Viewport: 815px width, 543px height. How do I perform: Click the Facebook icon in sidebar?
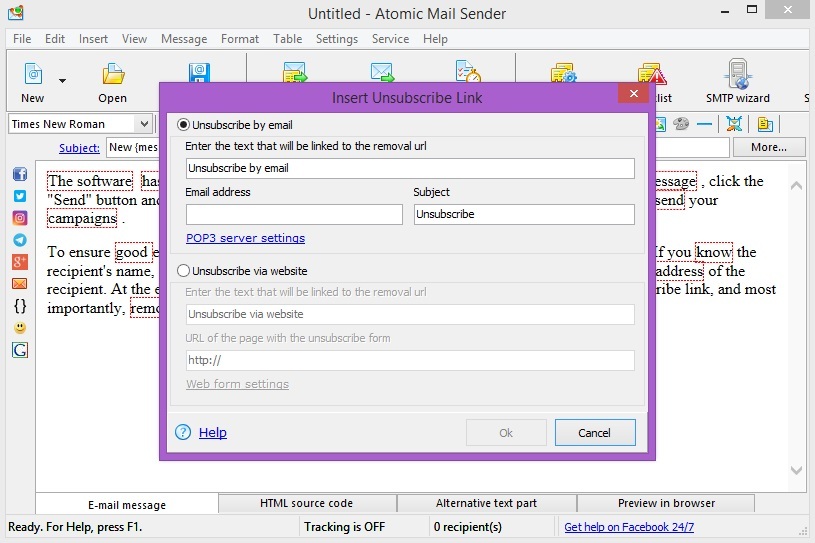(x=20, y=174)
